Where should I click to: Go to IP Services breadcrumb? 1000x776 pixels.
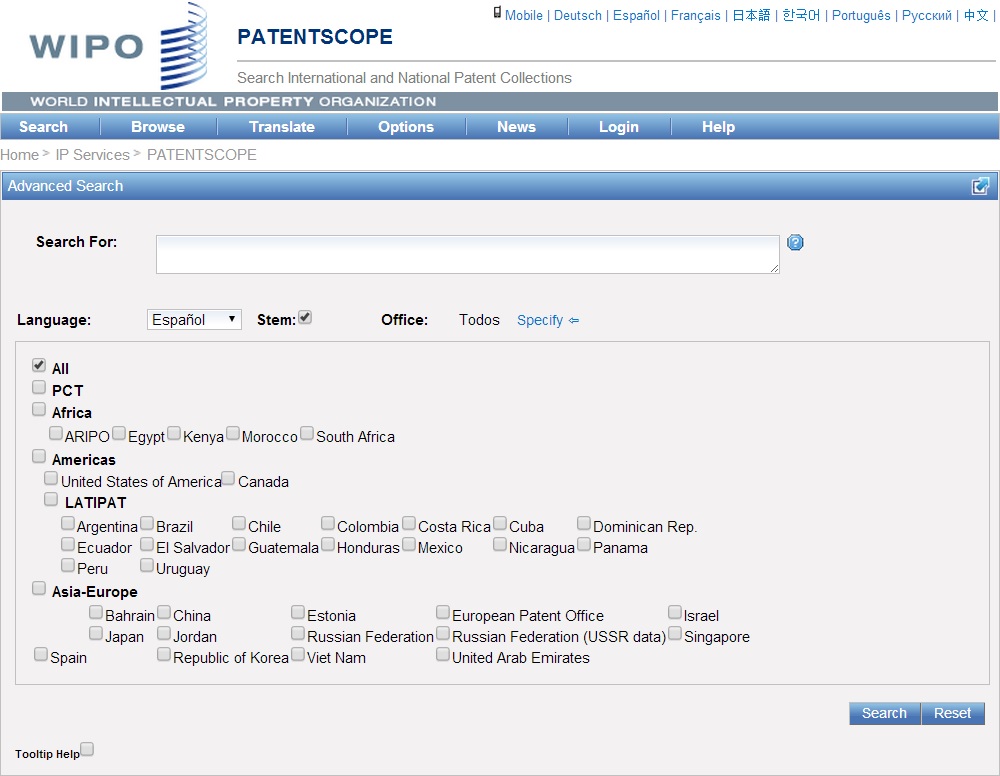[x=92, y=155]
